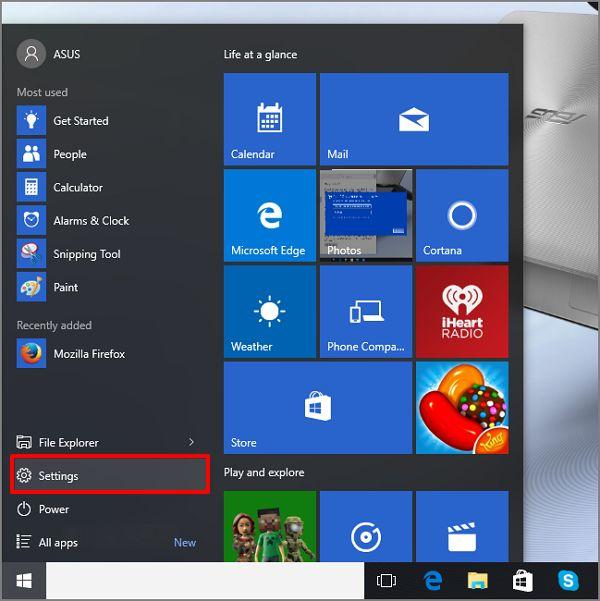Open the Cortana tile

coord(462,215)
